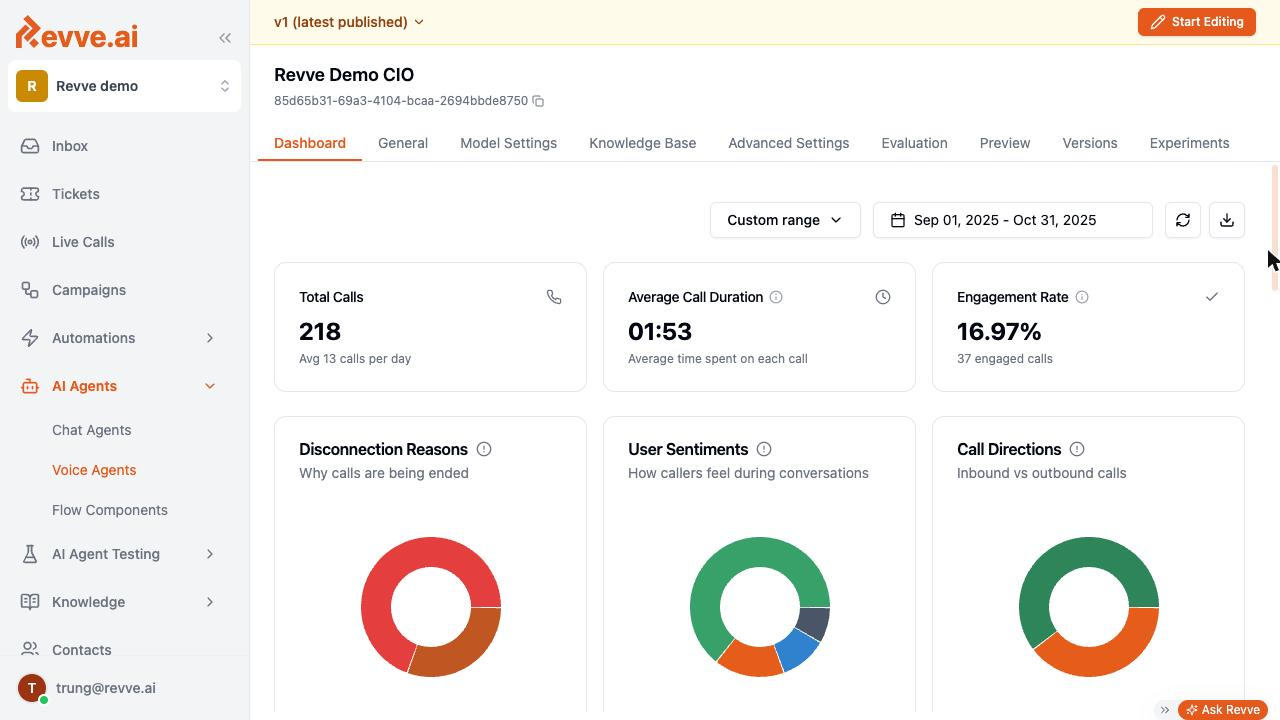Image resolution: width=1280 pixels, height=720 pixels.
Task: Switch to the Experiments tab
Action: [1189, 143]
